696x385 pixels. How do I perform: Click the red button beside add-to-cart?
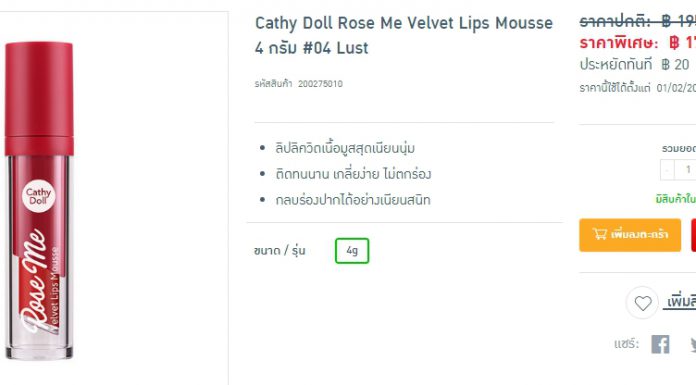coord(693,235)
